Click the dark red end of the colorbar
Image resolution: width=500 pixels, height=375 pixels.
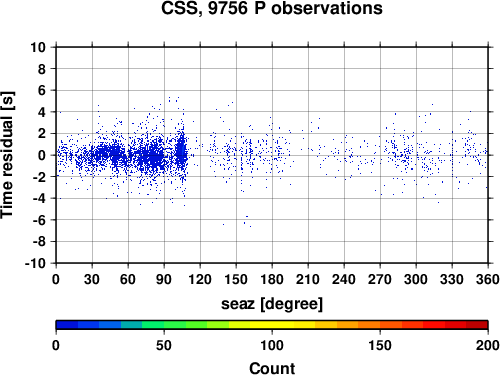click(x=477, y=325)
